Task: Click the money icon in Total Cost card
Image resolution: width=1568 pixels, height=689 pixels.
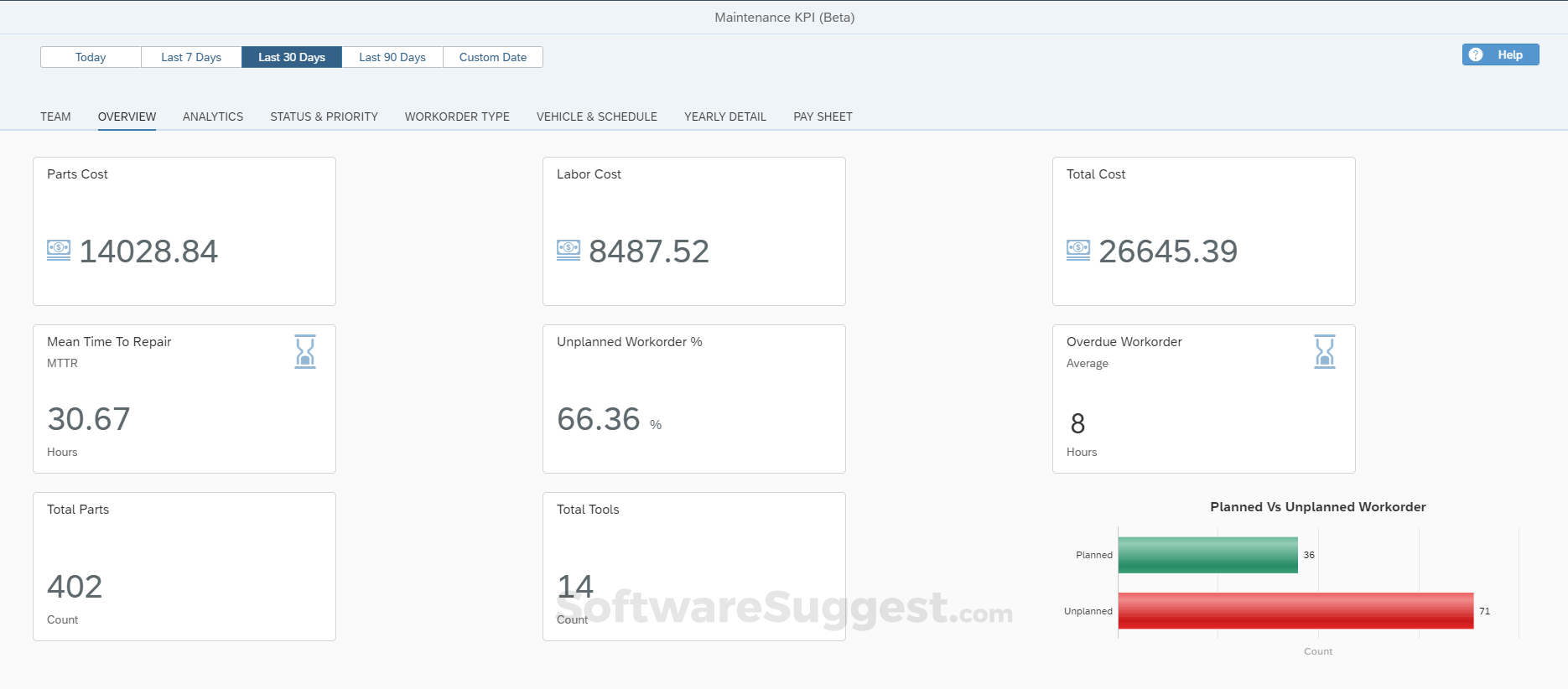Action: 1078,250
